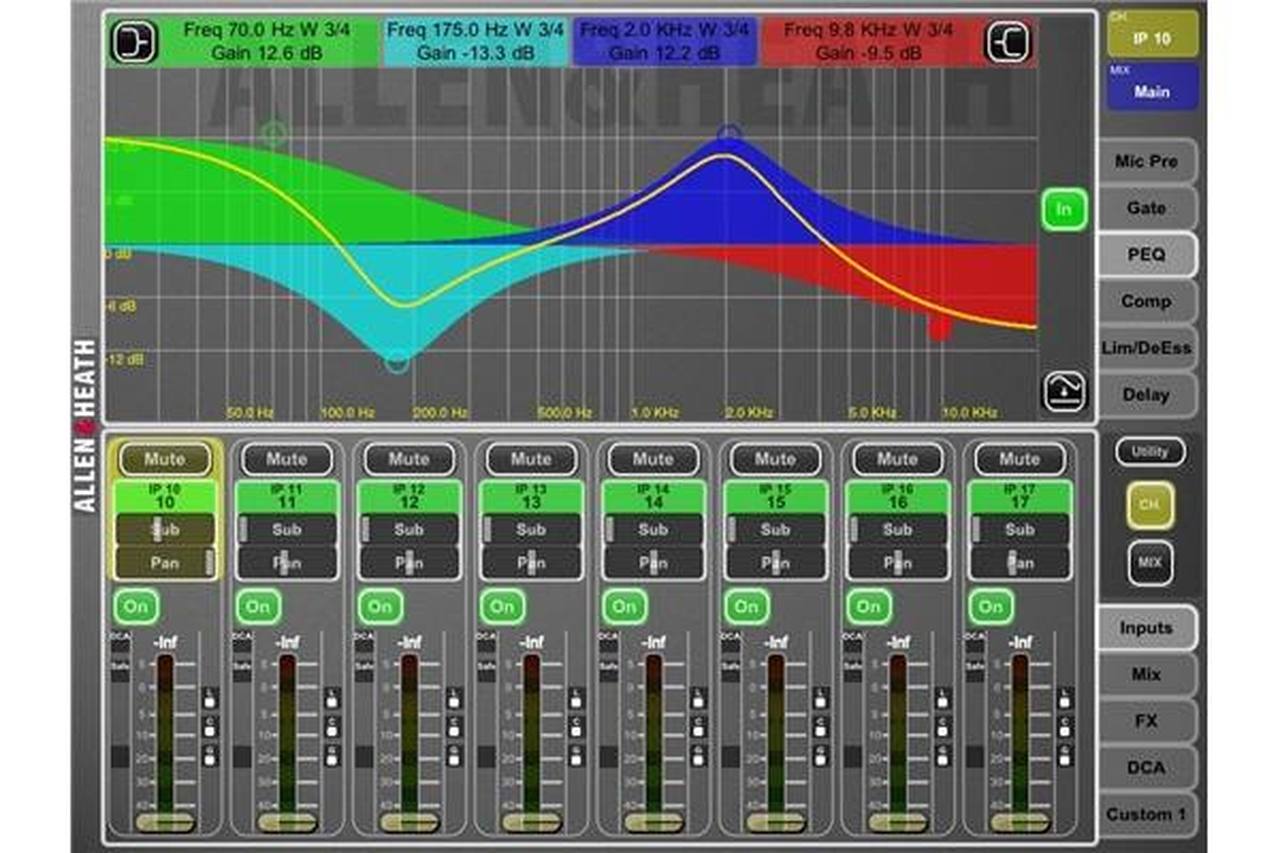Open the FX layer tab
This screenshot has height=853, width=1280.
tap(1146, 721)
